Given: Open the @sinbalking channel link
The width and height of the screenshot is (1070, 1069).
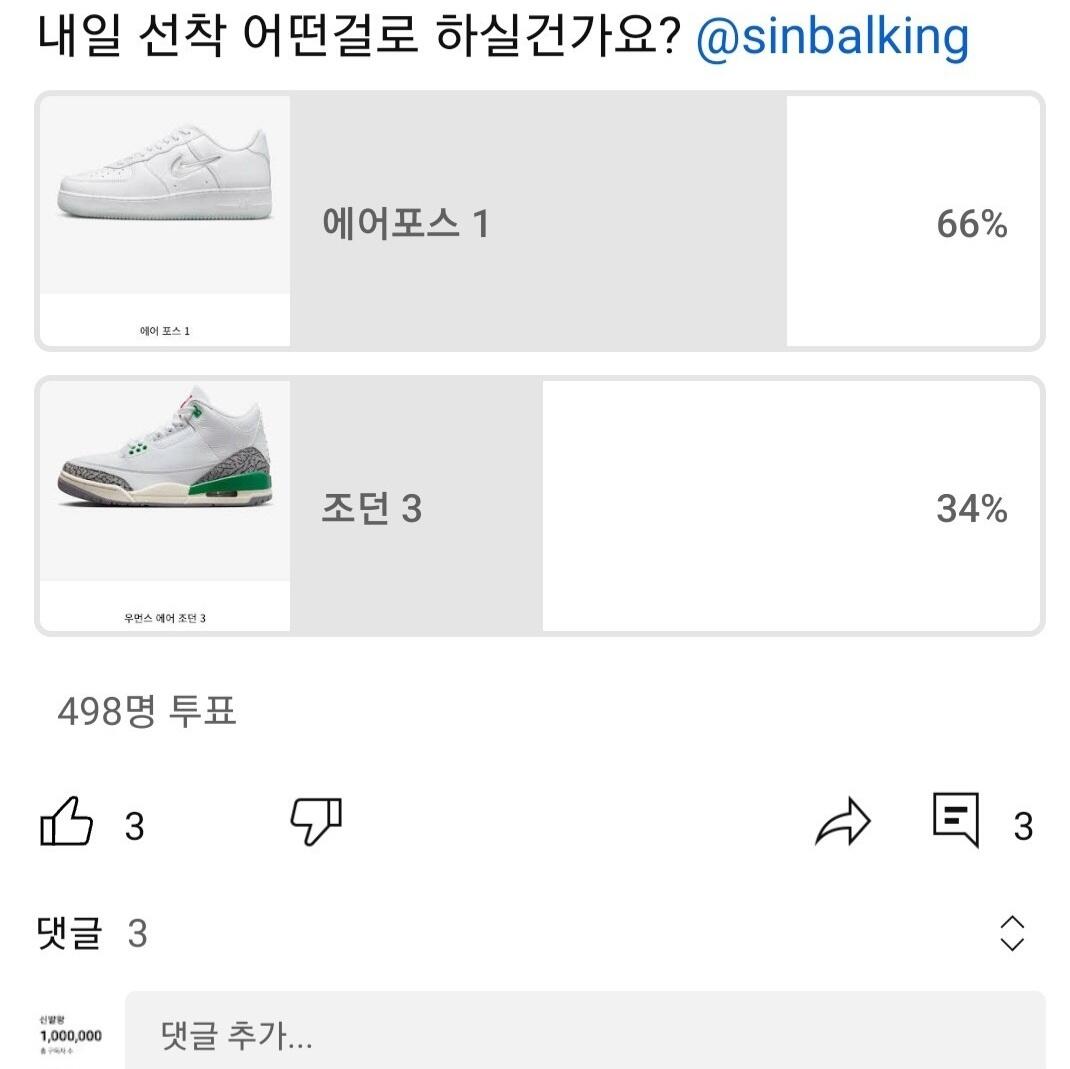Looking at the screenshot, I should (x=832, y=37).
